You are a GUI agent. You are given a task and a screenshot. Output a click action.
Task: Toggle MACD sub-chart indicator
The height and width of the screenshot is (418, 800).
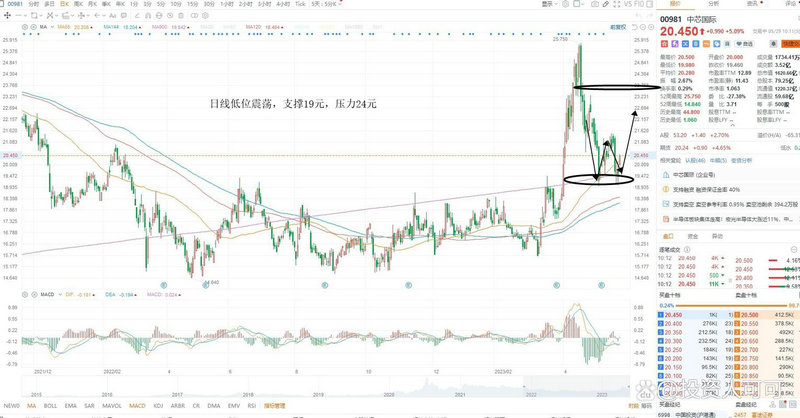137,406
